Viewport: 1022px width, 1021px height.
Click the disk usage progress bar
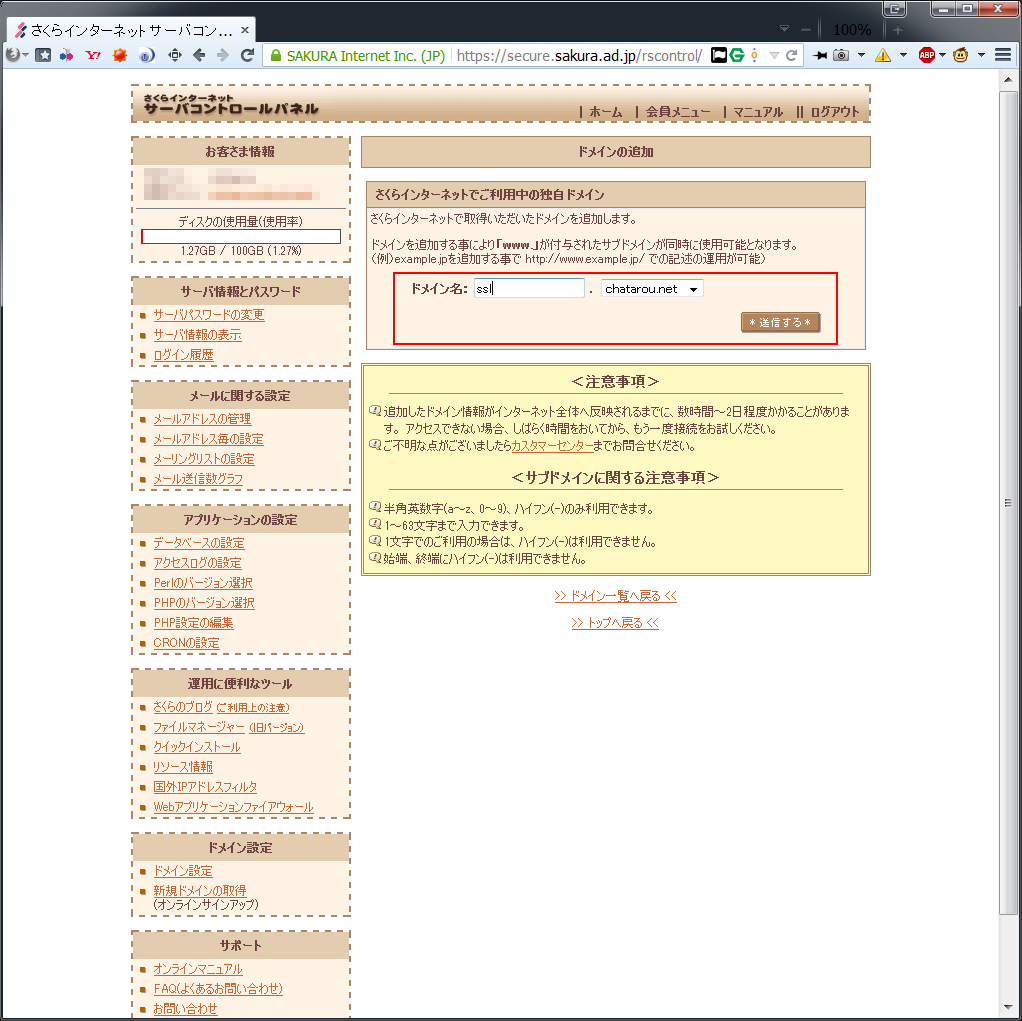241,236
